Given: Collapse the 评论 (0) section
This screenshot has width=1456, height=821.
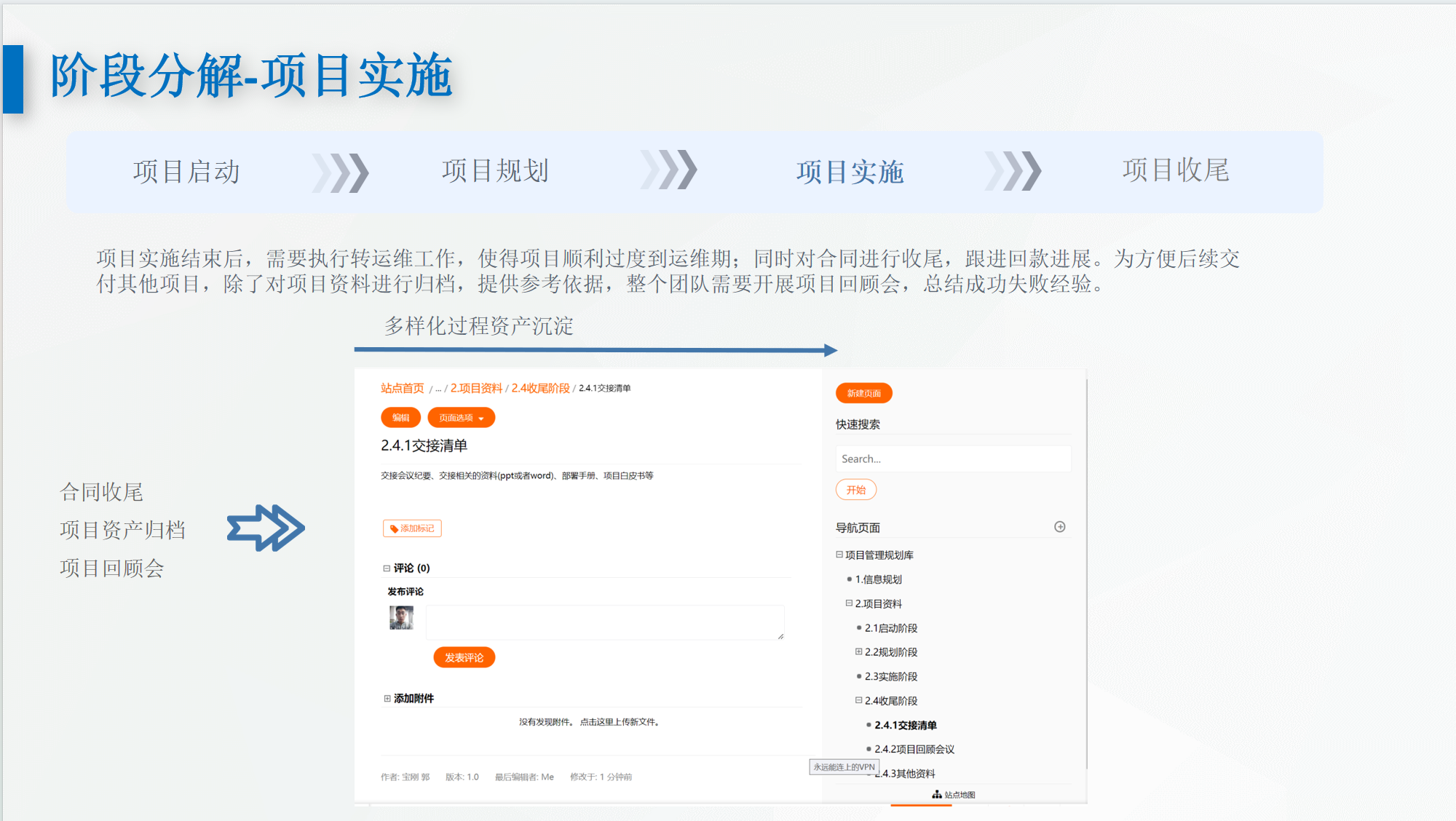Looking at the screenshot, I should pyautogui.click(x=387, y=568).
